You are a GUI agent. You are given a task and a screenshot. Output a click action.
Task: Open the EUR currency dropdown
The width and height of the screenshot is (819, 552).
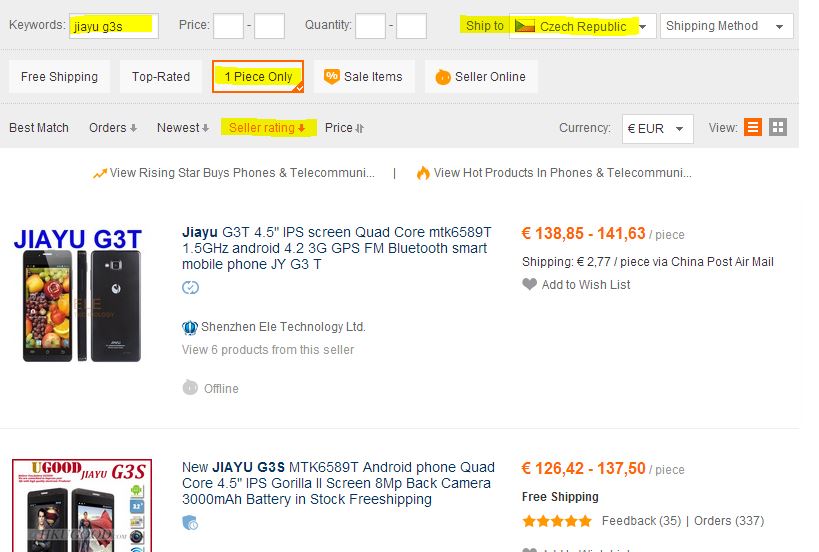(656, 128)
